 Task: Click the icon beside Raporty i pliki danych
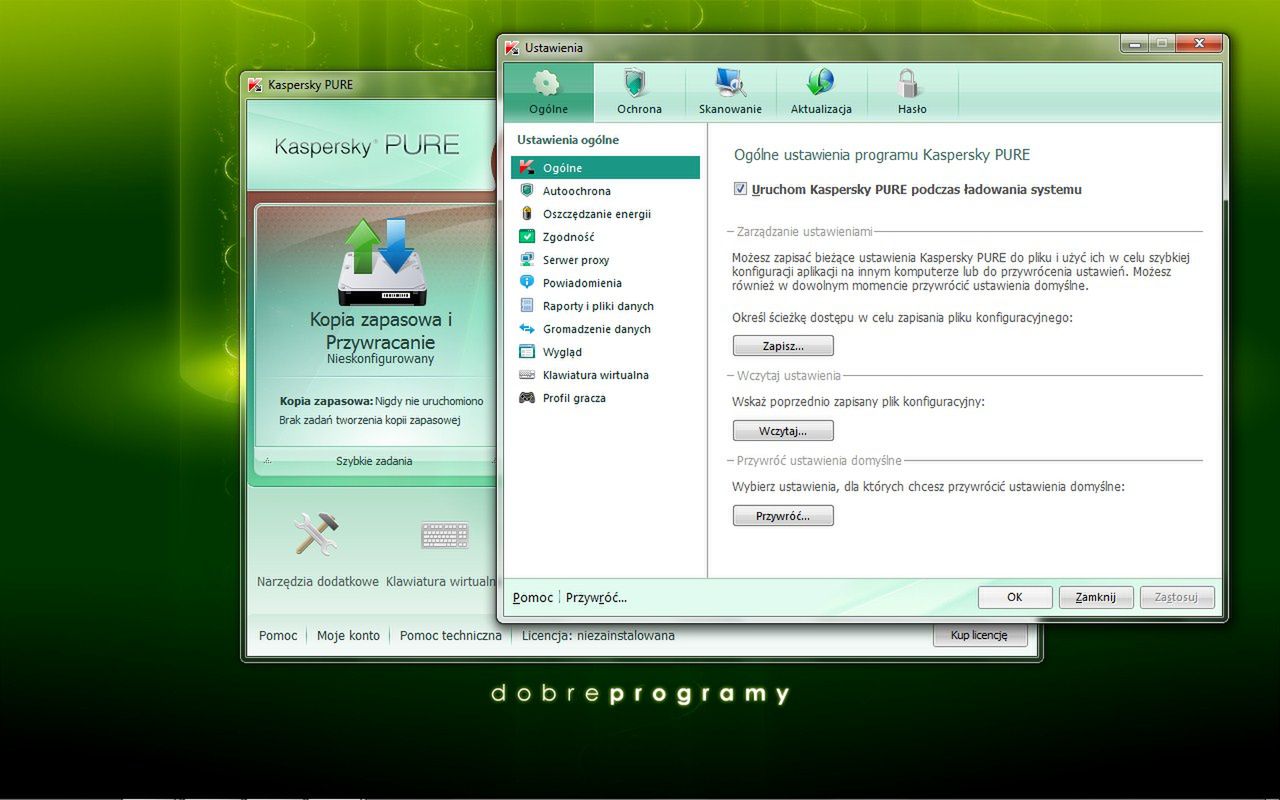click(527, 306)
